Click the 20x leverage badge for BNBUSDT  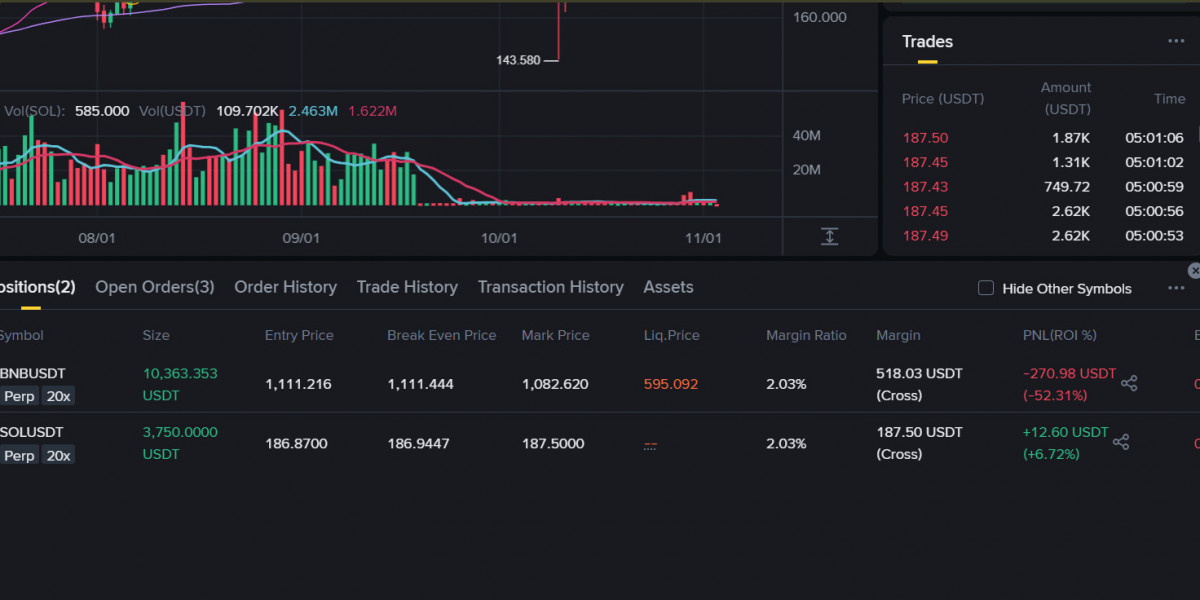coord(59,396)
